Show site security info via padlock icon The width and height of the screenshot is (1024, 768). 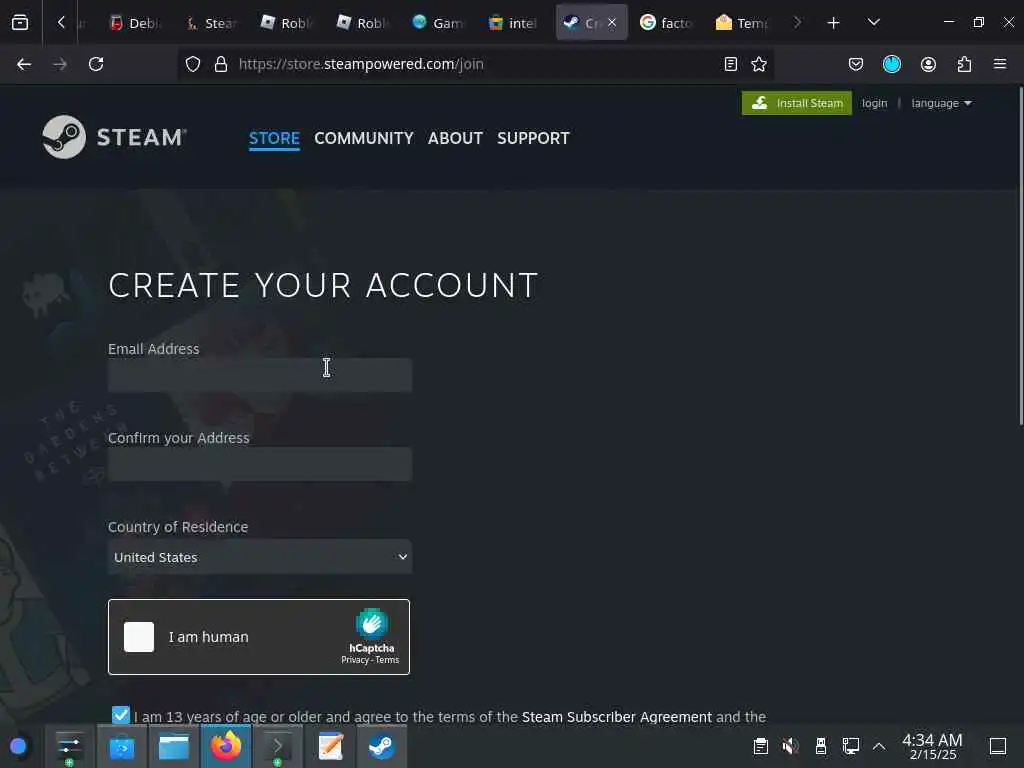(x=221, y=64)
